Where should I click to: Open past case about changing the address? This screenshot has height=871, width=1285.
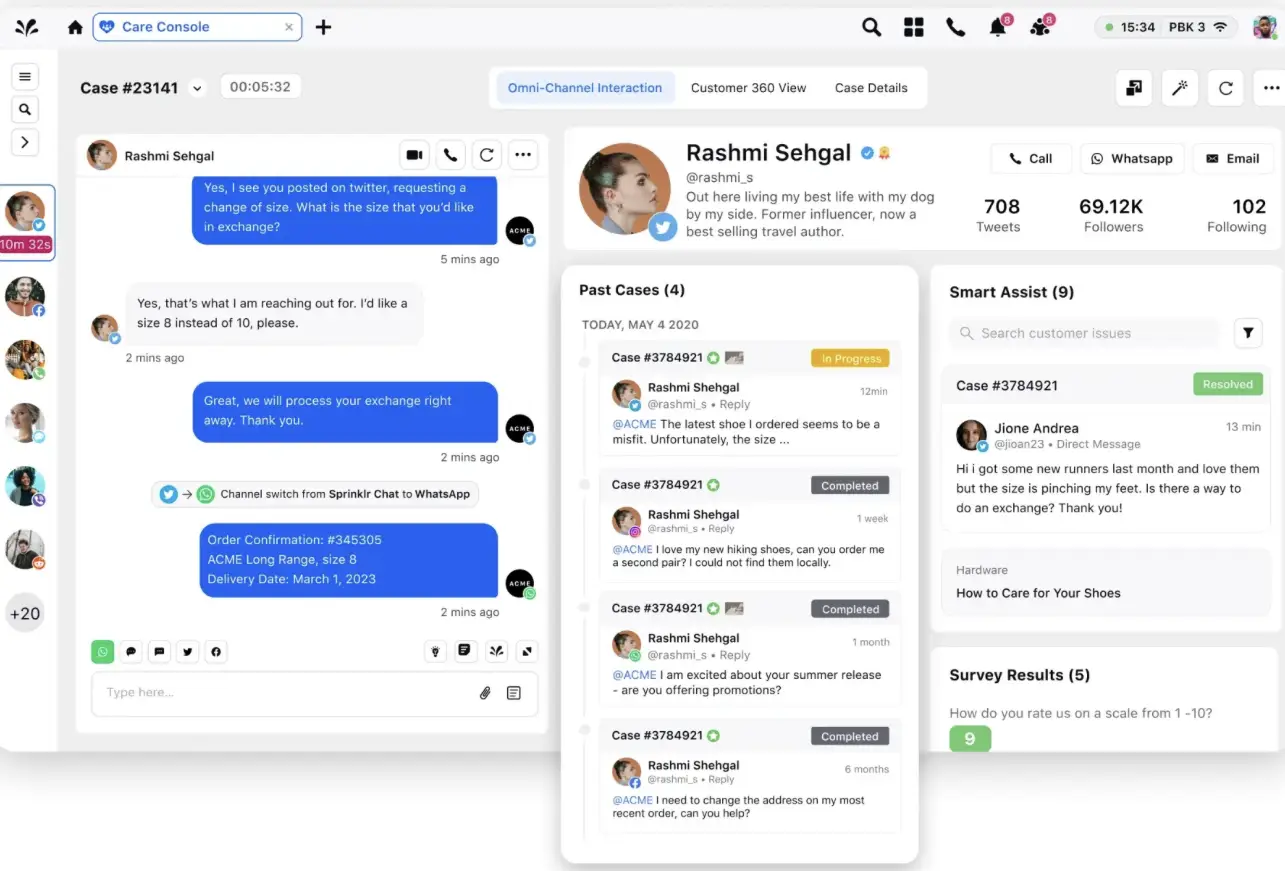[x=750, y=775]
